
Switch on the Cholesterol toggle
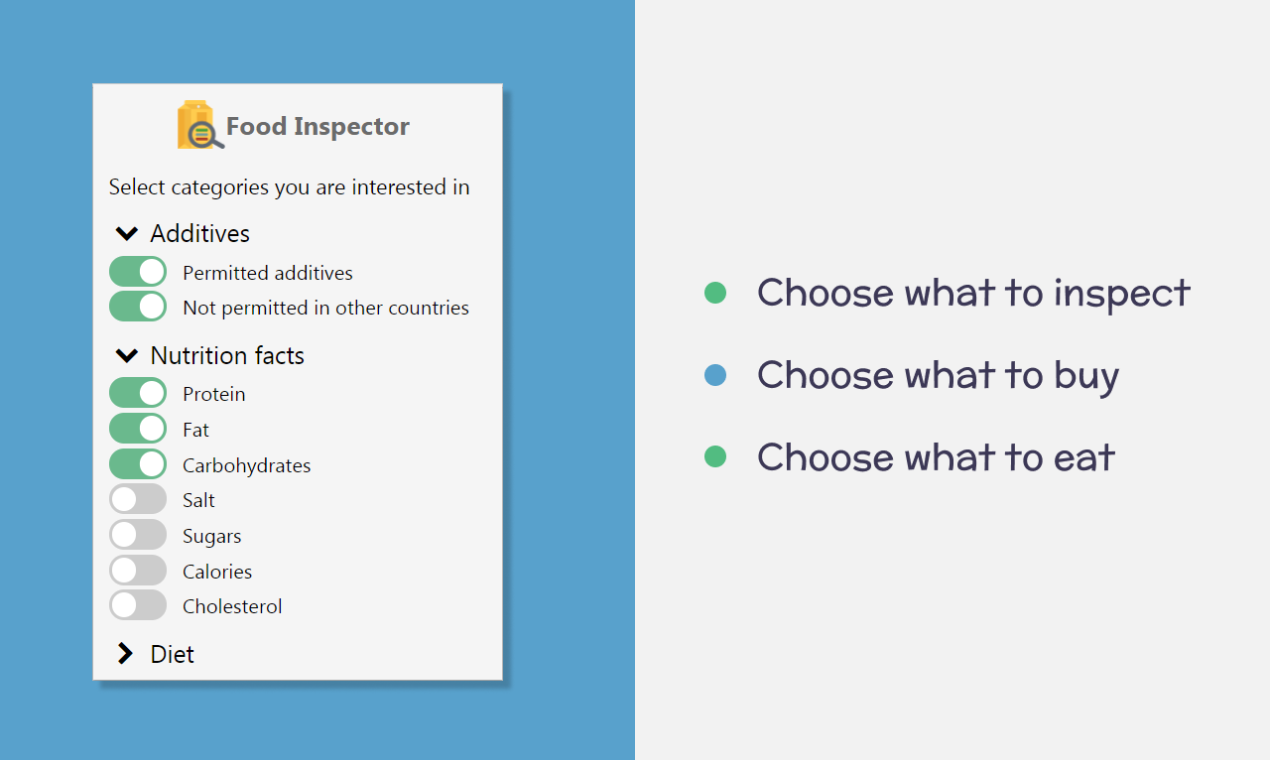click(138, 606)
